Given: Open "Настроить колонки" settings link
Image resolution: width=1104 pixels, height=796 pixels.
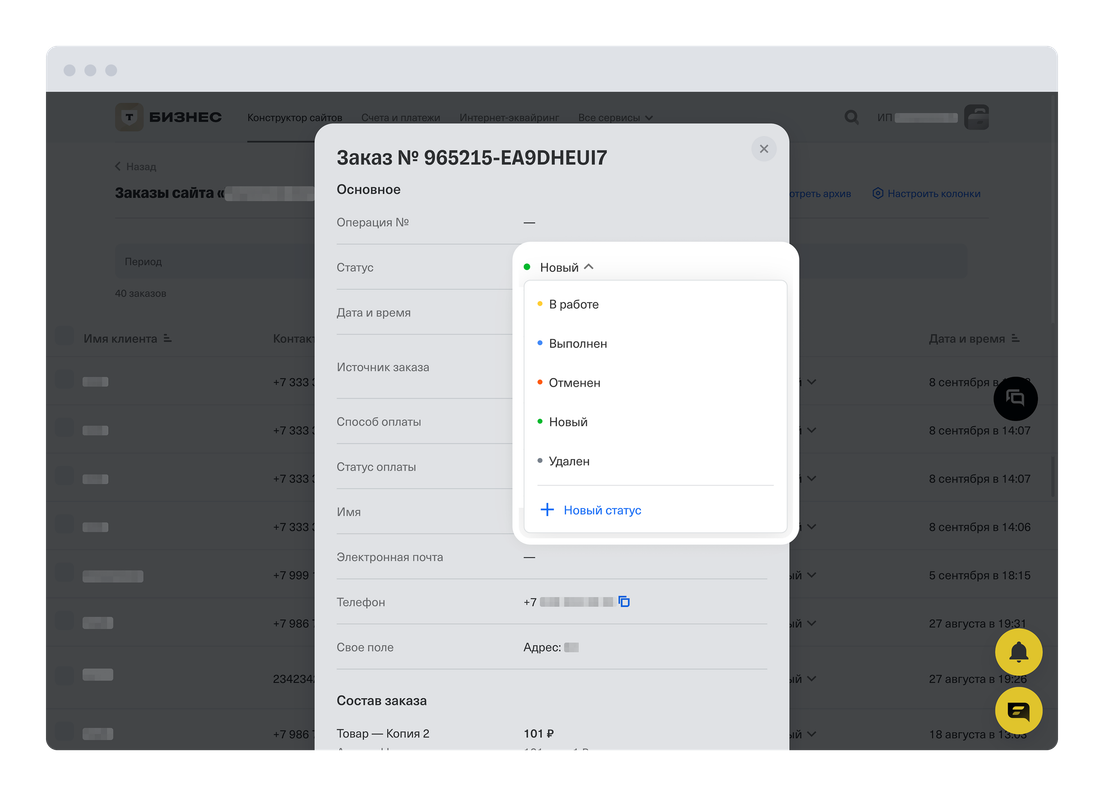Looking at the screenshot, I should click(926, 193).
